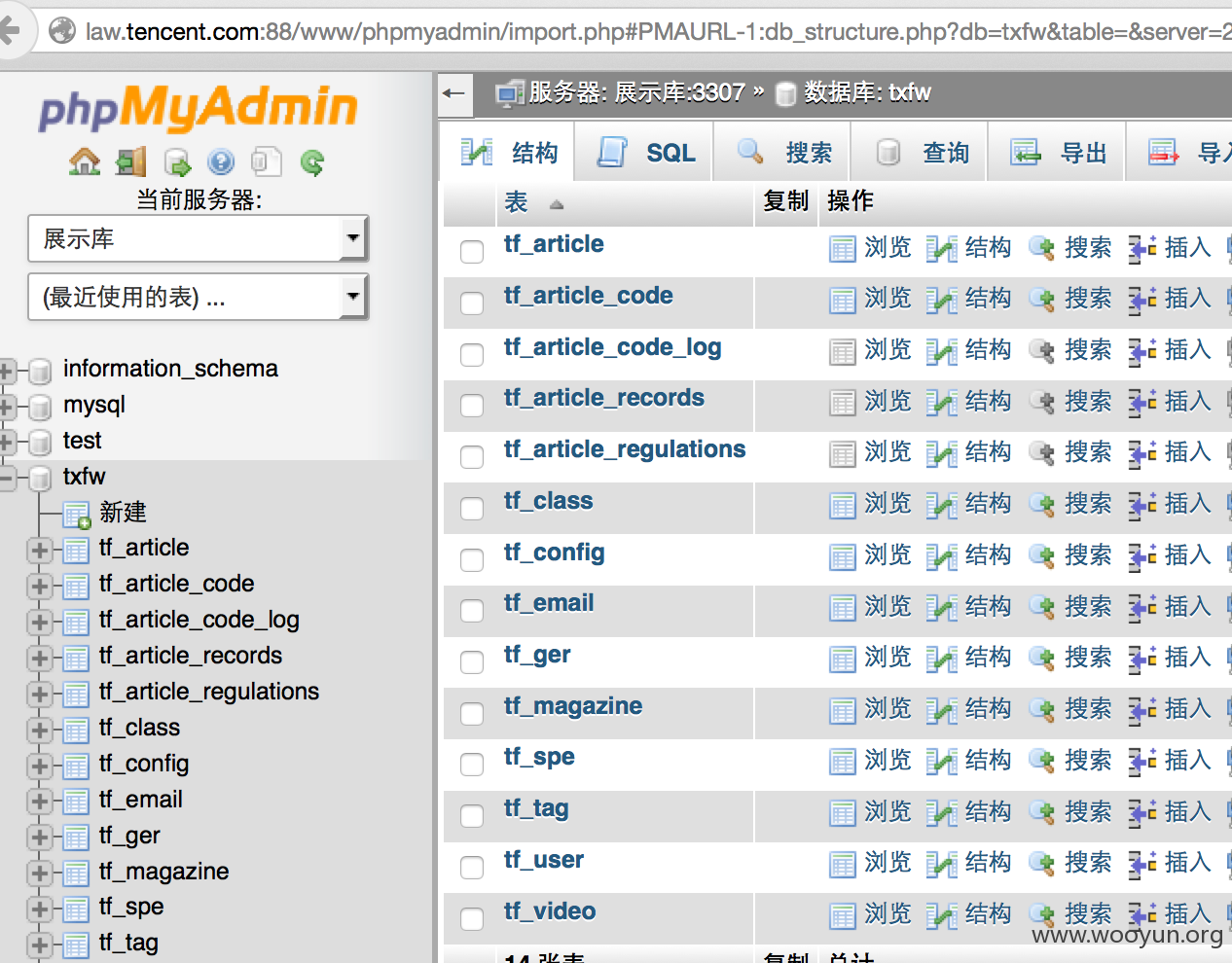Click the phpMyAdmin logo
The height and width of the screenshot is (963, 1232).
[x=198, y=107]
